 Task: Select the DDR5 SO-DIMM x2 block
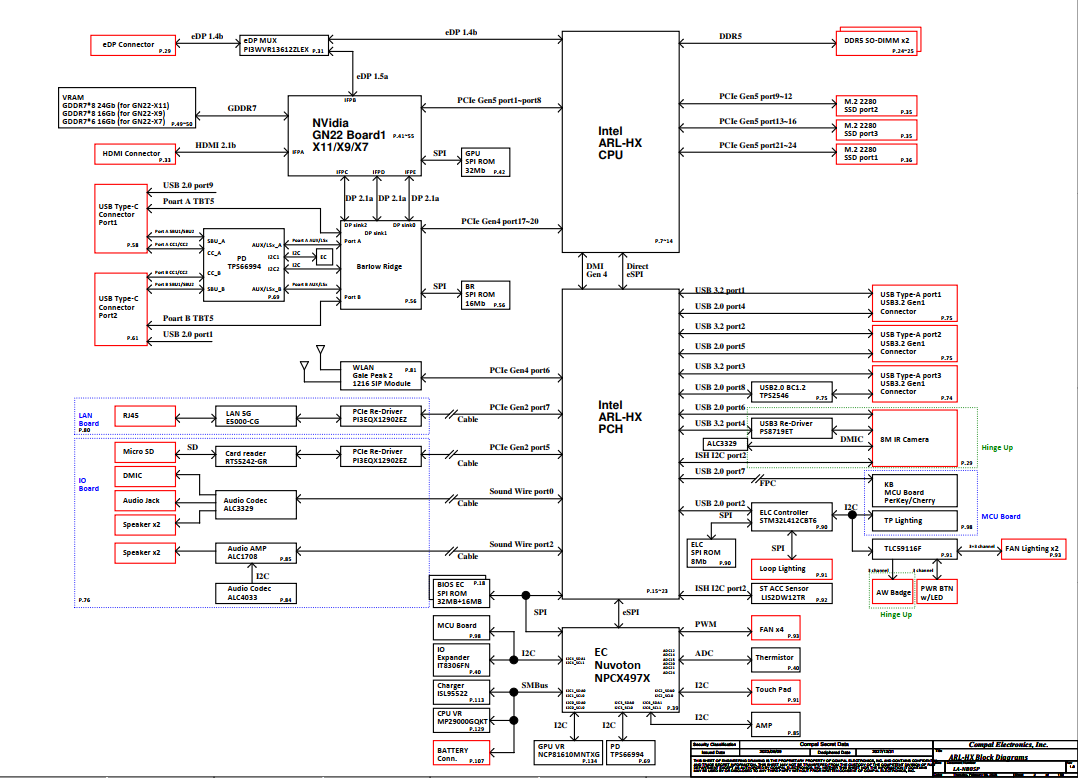pos(876,40)
